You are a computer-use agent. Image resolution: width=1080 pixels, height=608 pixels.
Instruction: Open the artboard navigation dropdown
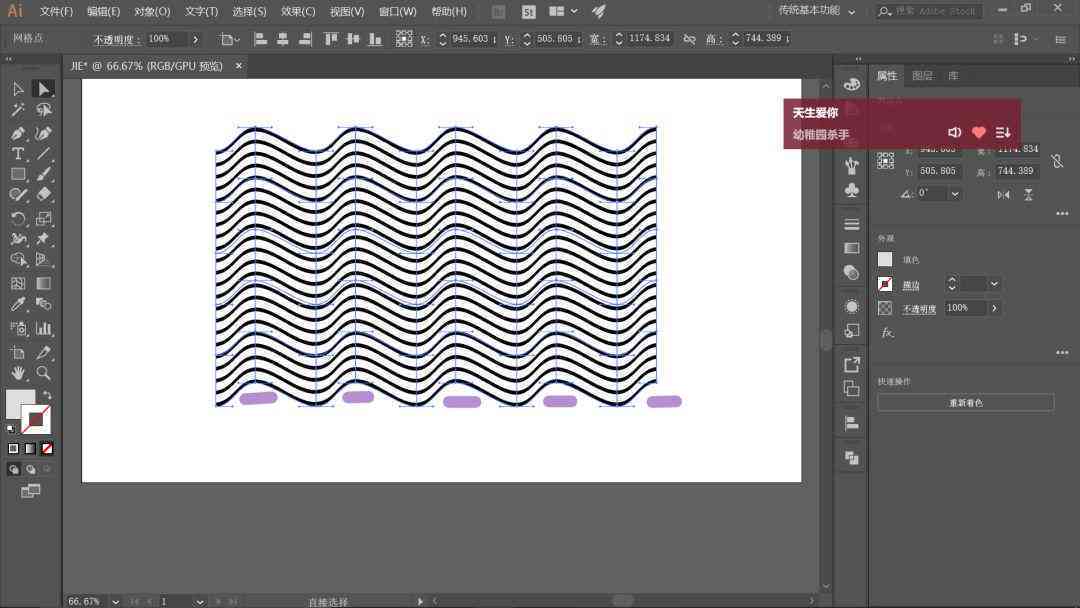coord(199,602)
